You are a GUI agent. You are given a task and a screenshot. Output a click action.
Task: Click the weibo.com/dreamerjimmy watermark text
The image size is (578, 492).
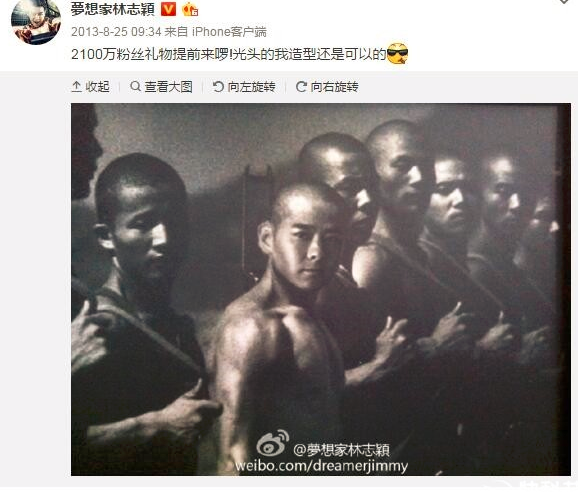click(321, 466)
